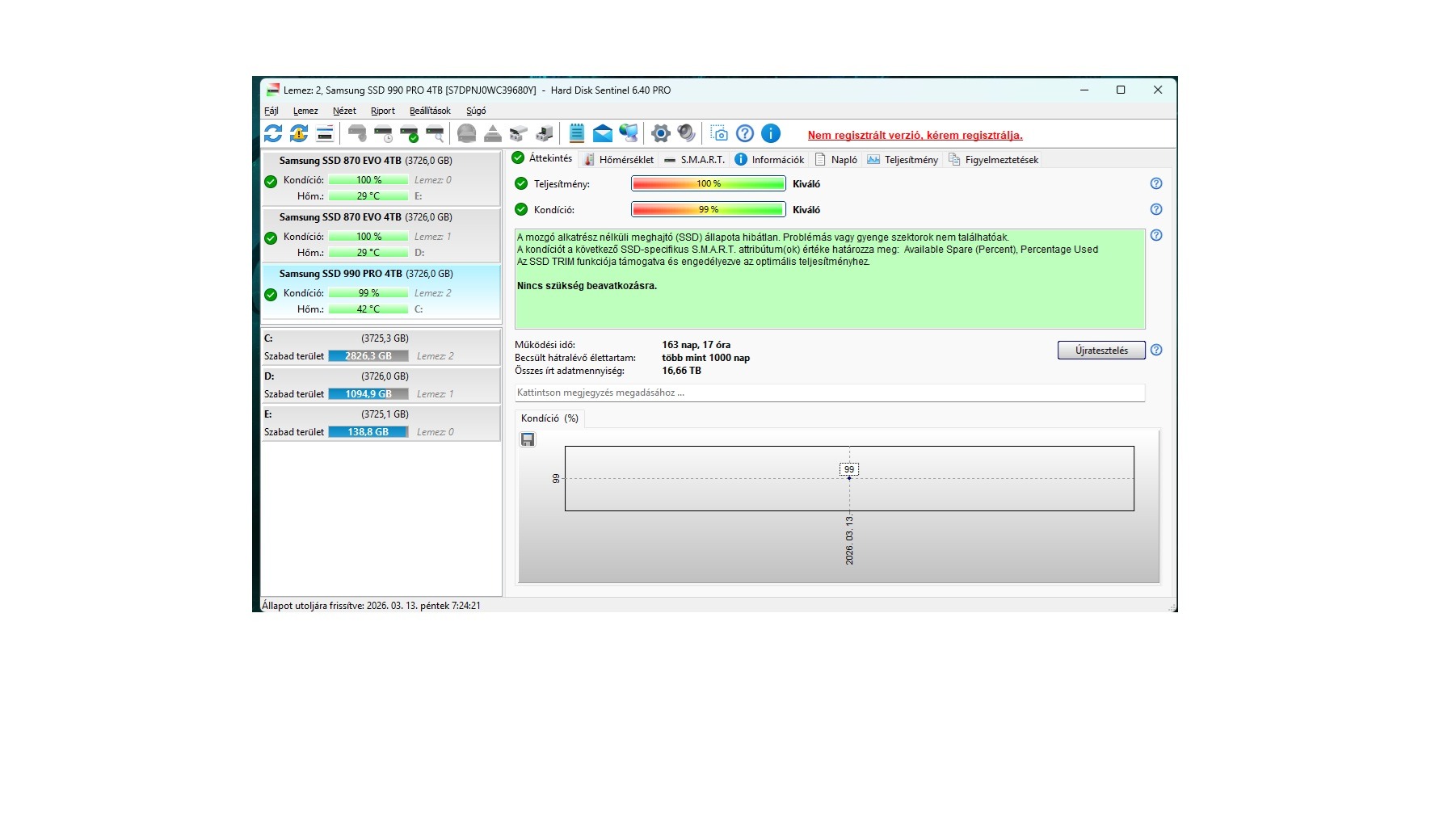Click the E: free space bar 138,8 GB
Screen dimensions: 1456x840
[368, 432]
